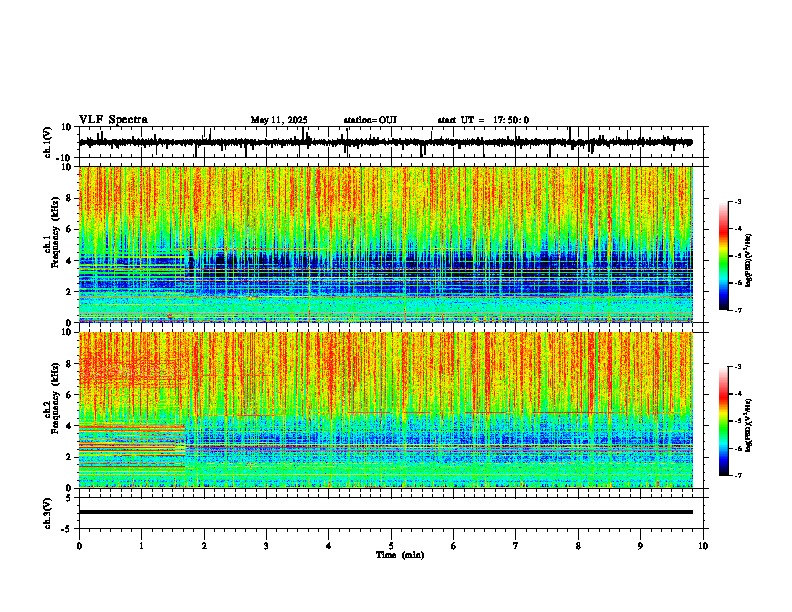Click the "4" kHz tick on ch.2 spectrogram
792x612 pixels.
pos(69,426)
